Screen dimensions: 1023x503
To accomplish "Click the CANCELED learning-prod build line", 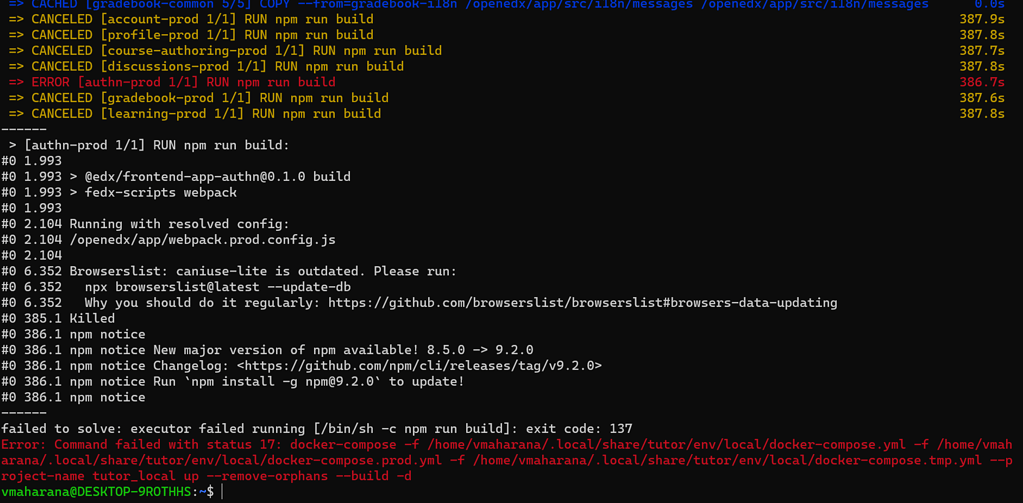I will coord(194,114).
